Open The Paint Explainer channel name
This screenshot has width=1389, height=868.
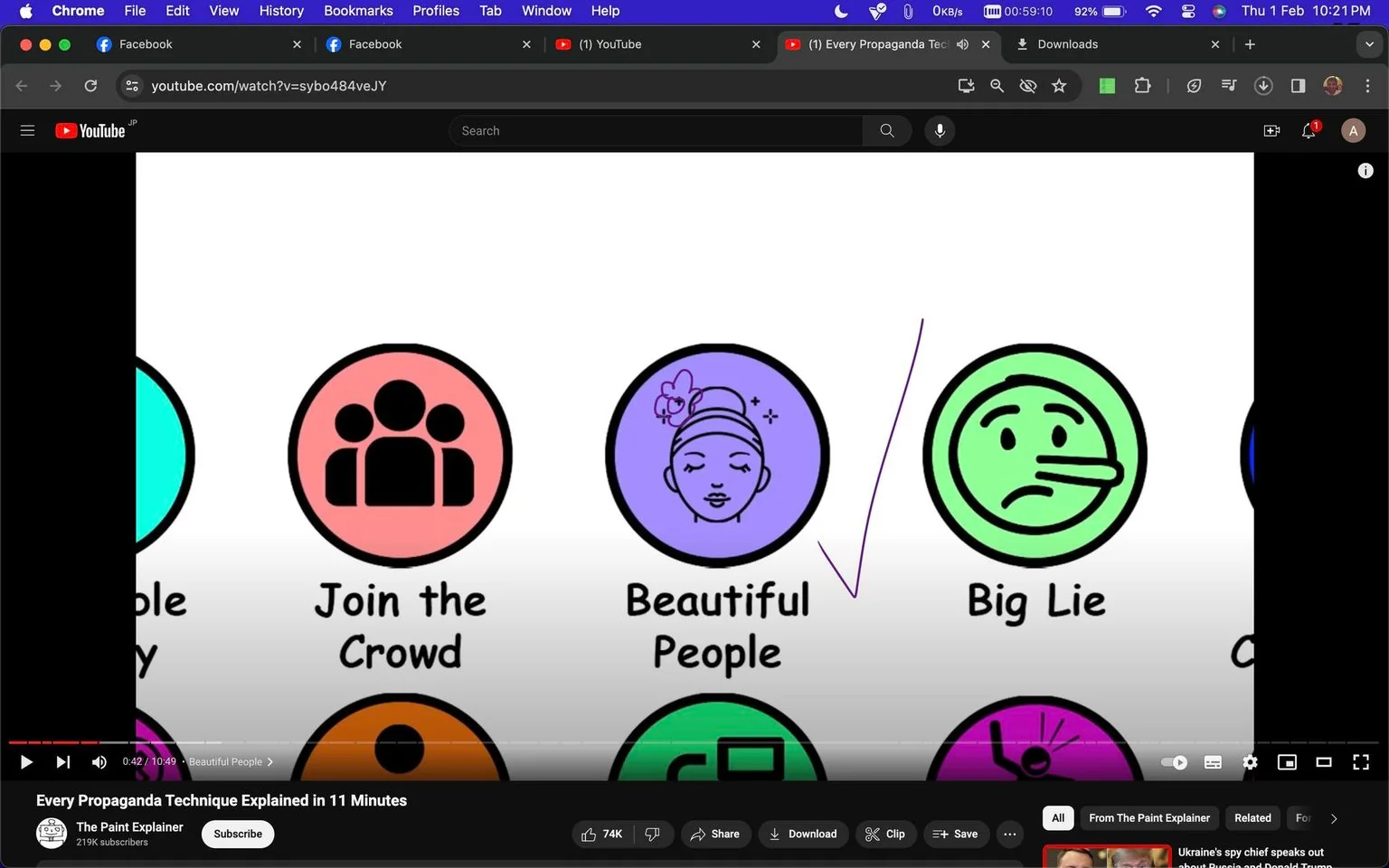129,827
